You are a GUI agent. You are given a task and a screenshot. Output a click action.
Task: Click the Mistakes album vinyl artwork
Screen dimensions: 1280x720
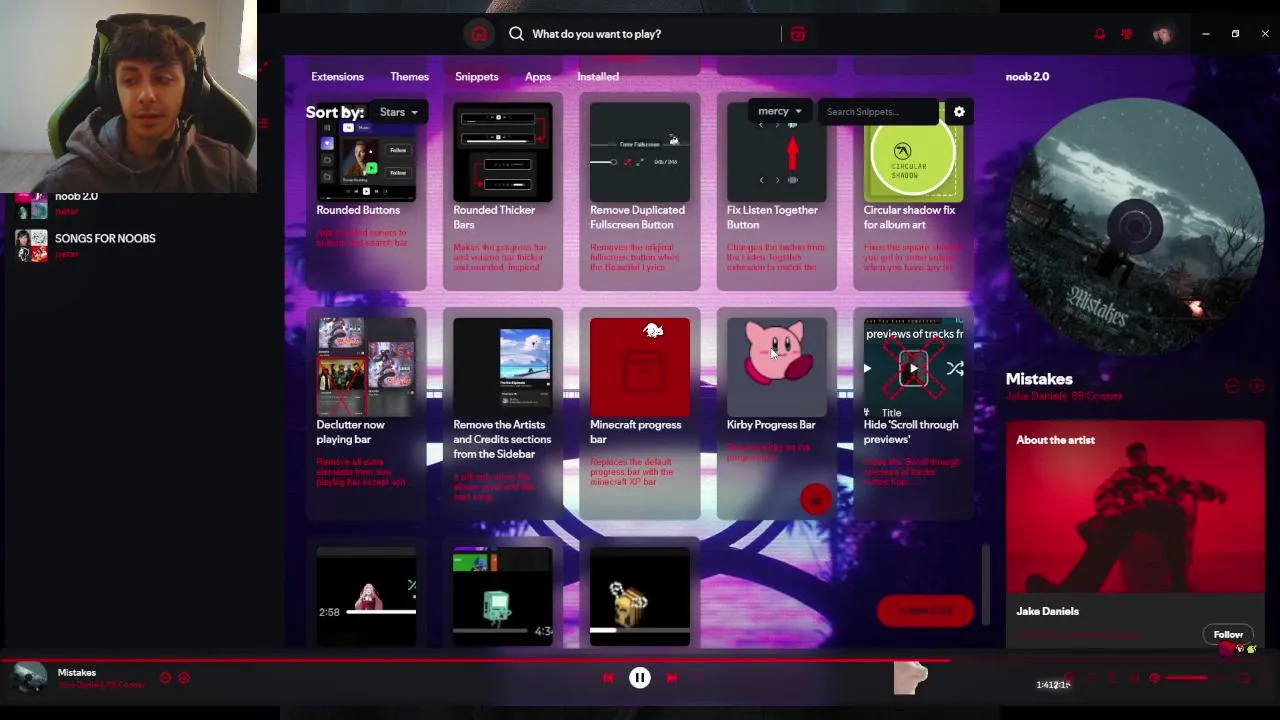(x=1135, y=227)
